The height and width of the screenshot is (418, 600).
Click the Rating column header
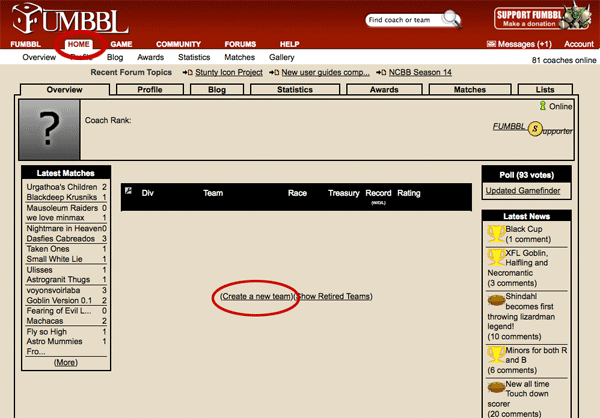click(x=409, y=193)
